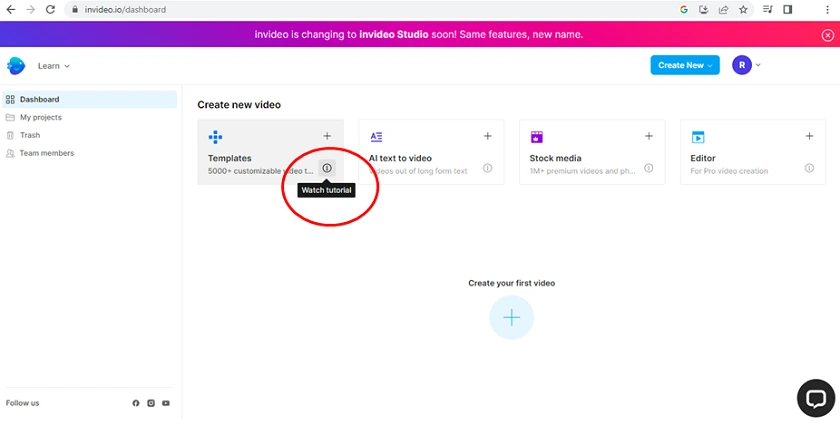Reload the page with refresh icon
Screen dimensions: 840x425
[x=50, y=9]
